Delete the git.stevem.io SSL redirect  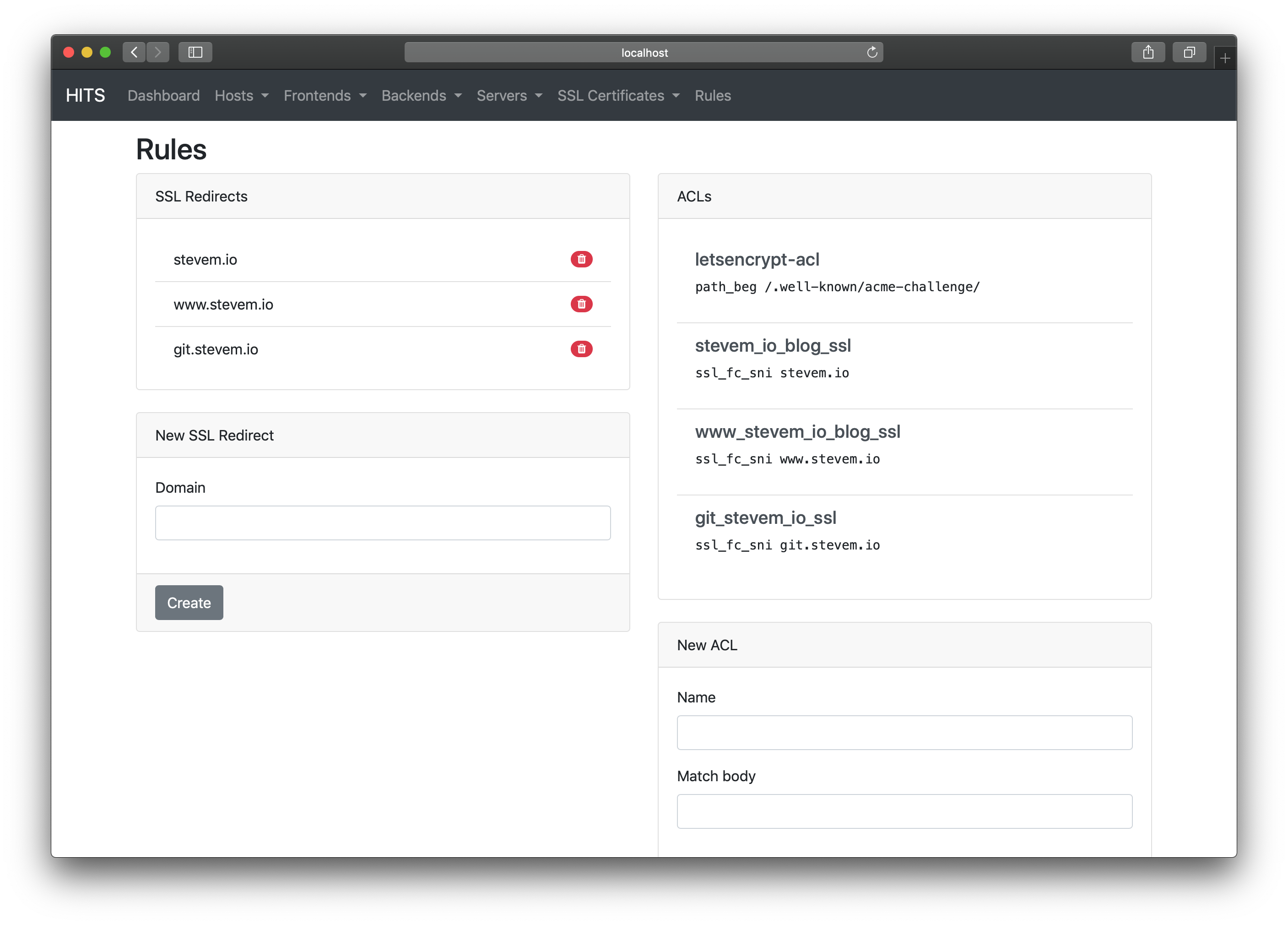(582, 349)
